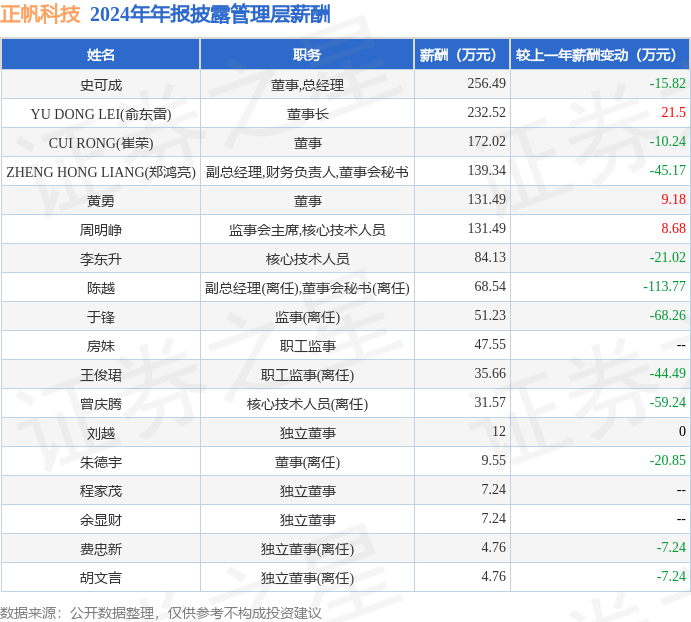Click the red change value 21.5

click(x=673, y=112)
